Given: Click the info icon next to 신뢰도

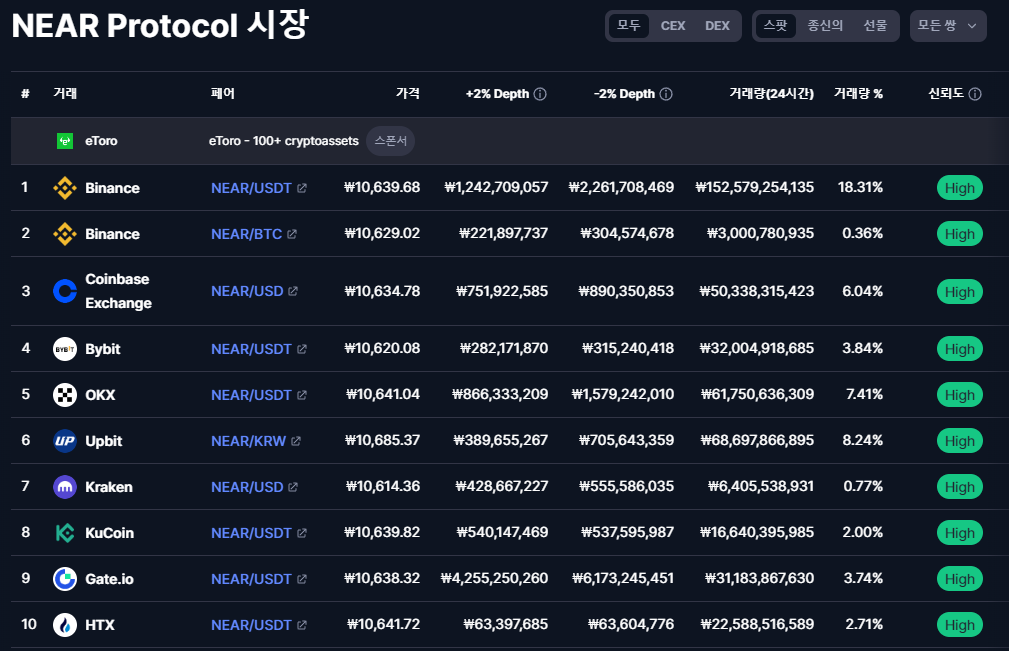Looking at the screenshot, I should 975,94.
